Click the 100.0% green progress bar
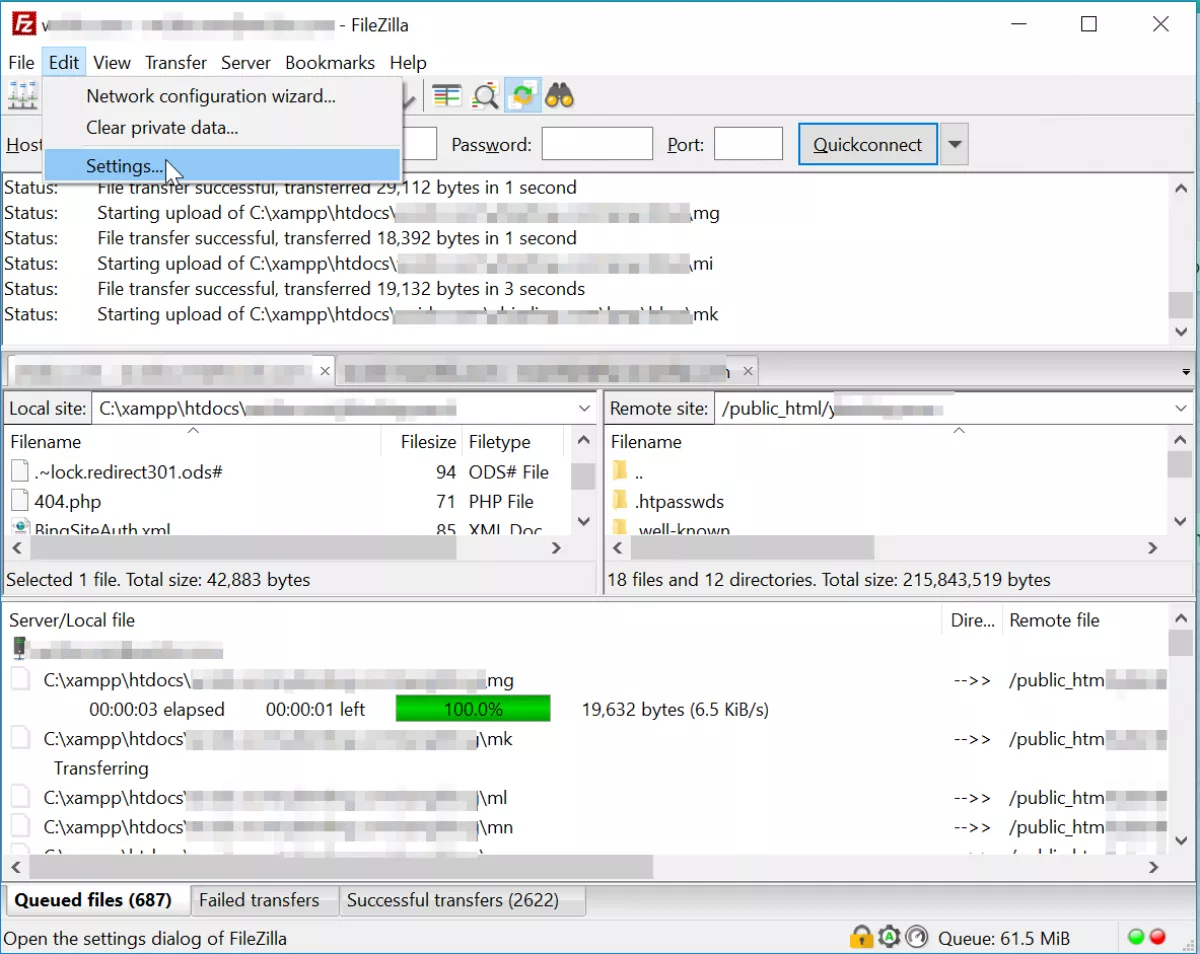 (x=473, y=709)
